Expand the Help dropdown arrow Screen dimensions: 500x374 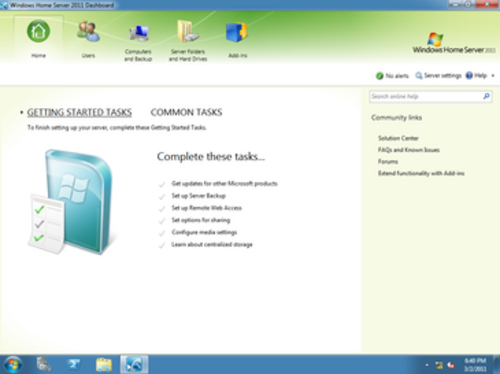click(x=493, y=76)
